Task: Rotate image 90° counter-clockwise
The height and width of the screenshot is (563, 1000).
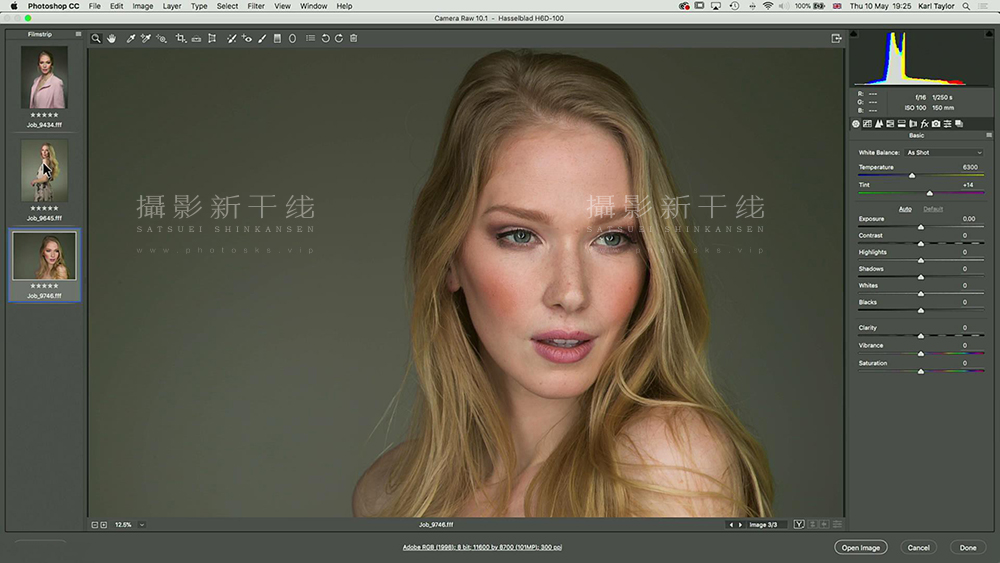Action: pos(325,39)
